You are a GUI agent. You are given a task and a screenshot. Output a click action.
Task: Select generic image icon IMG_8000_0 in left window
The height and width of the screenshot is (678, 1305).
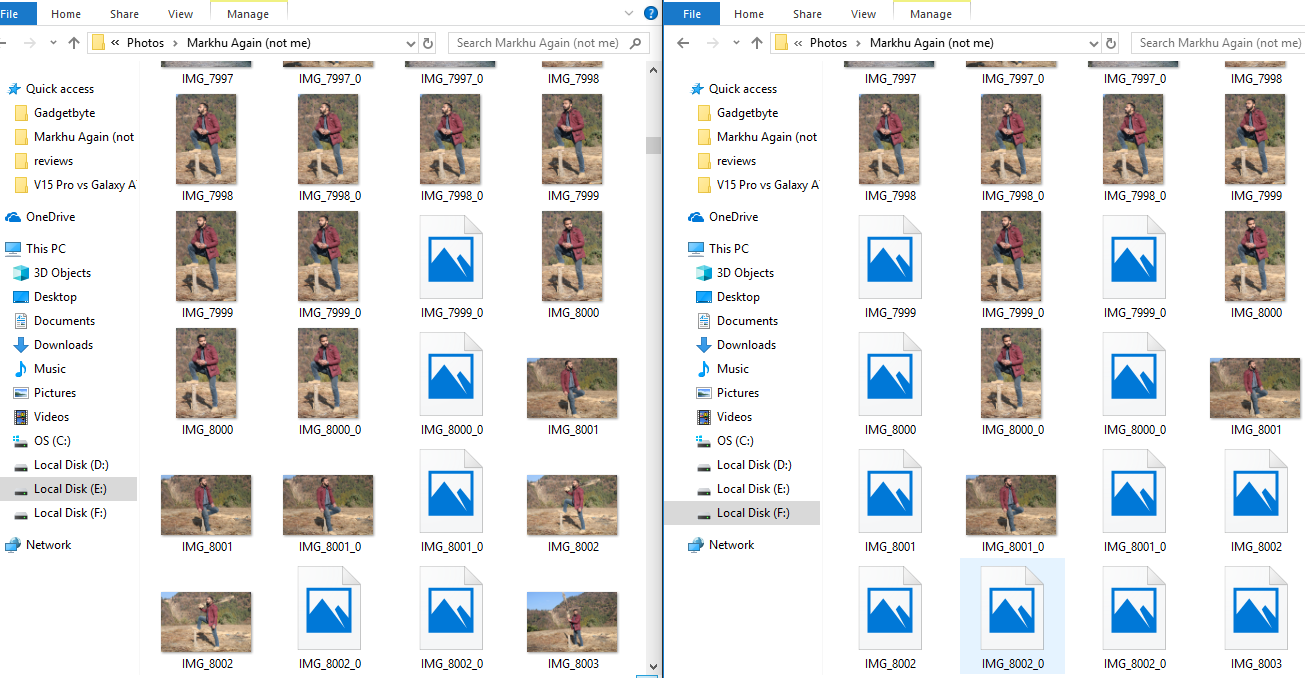point(451,375)
